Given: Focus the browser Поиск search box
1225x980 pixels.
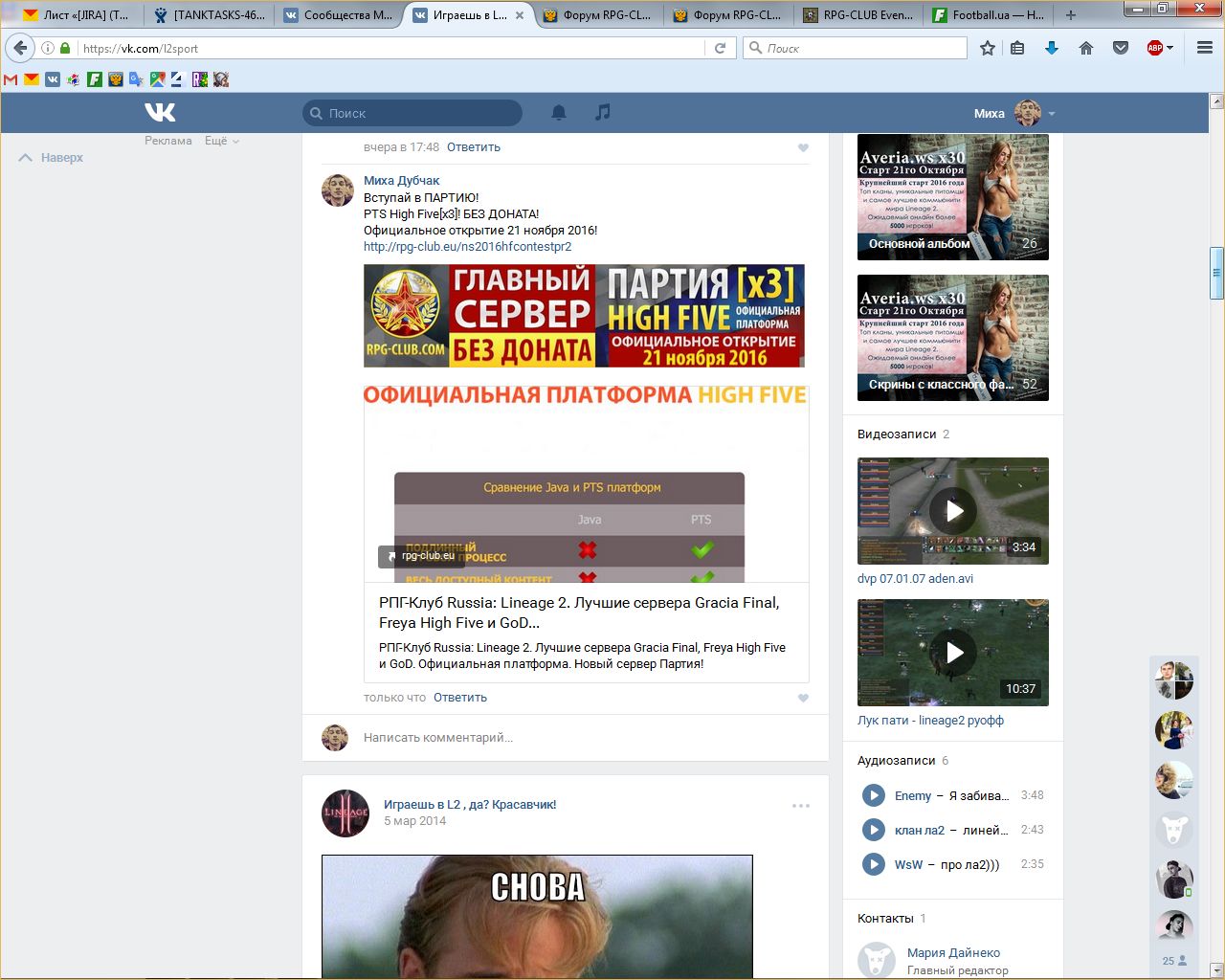Looking at the screenshot, I should 856,48.
